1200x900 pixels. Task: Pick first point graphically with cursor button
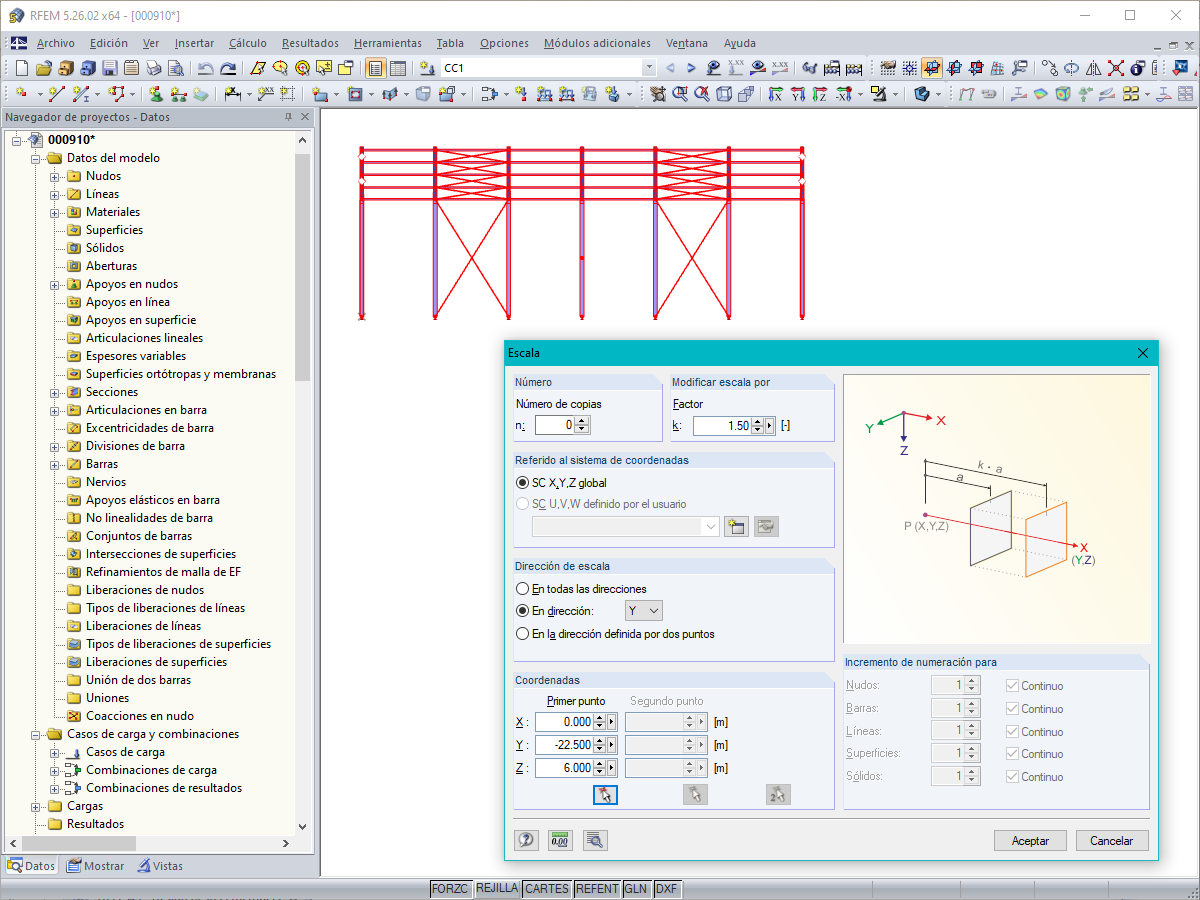[605, 795]
